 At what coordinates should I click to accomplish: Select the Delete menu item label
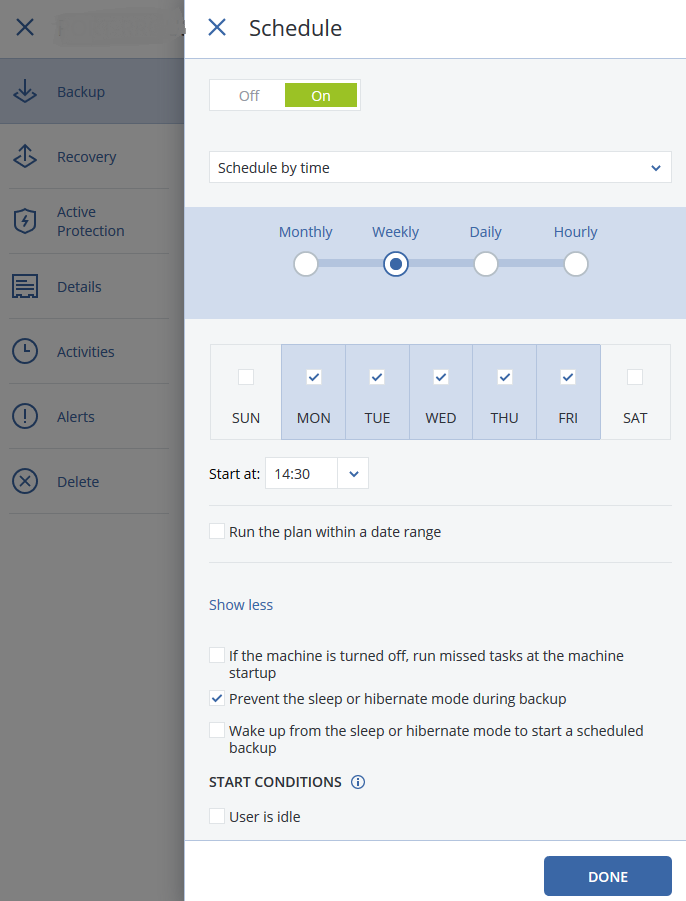[x=78, y=482]
